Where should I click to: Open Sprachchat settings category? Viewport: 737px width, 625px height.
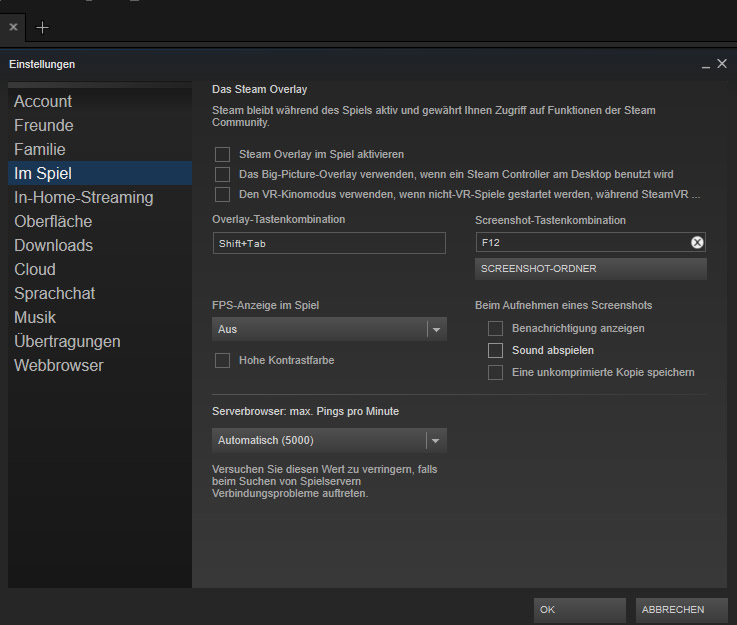(x=100, y=293)
